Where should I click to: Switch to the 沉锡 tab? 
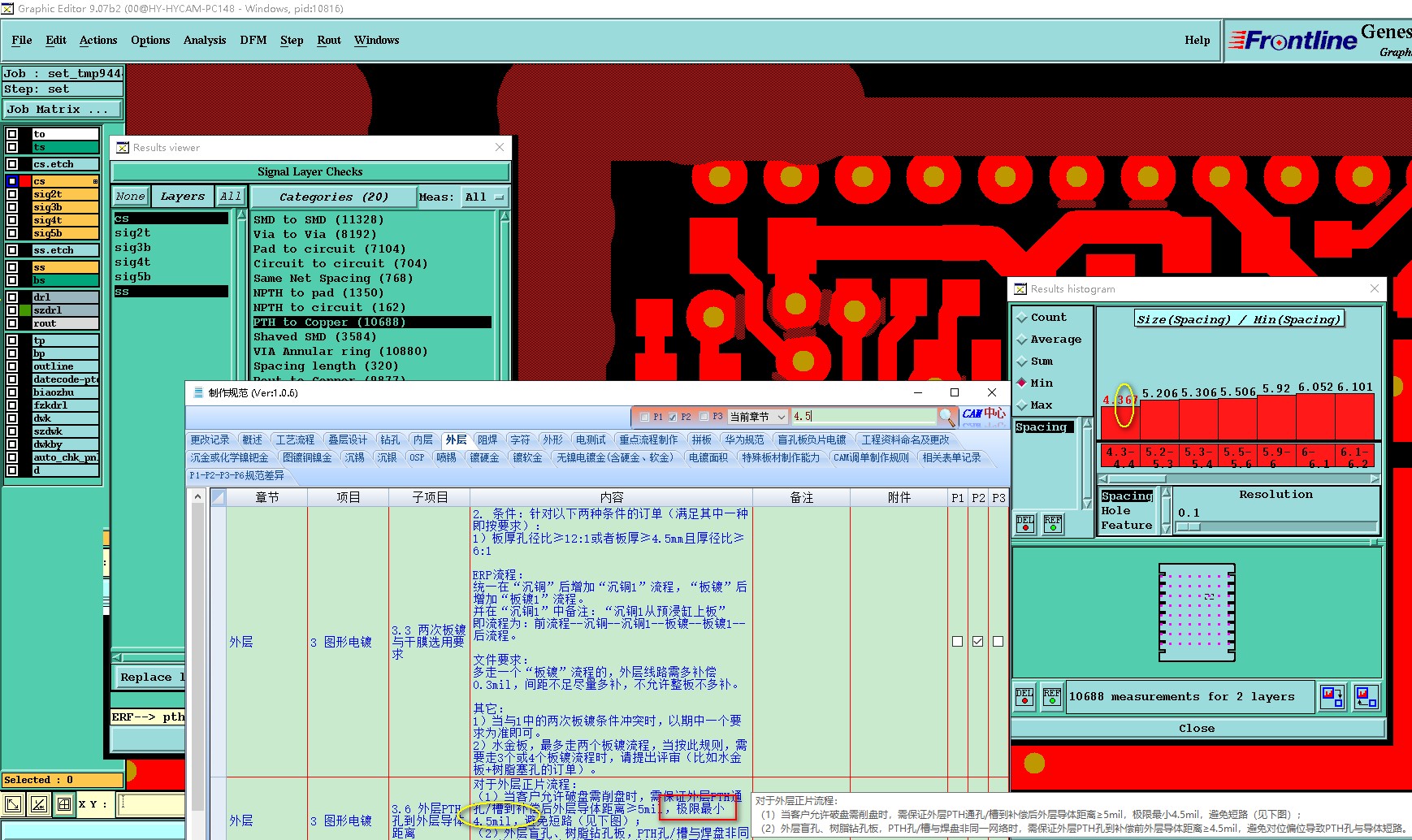pyautogui.click(x=354, y=457)
